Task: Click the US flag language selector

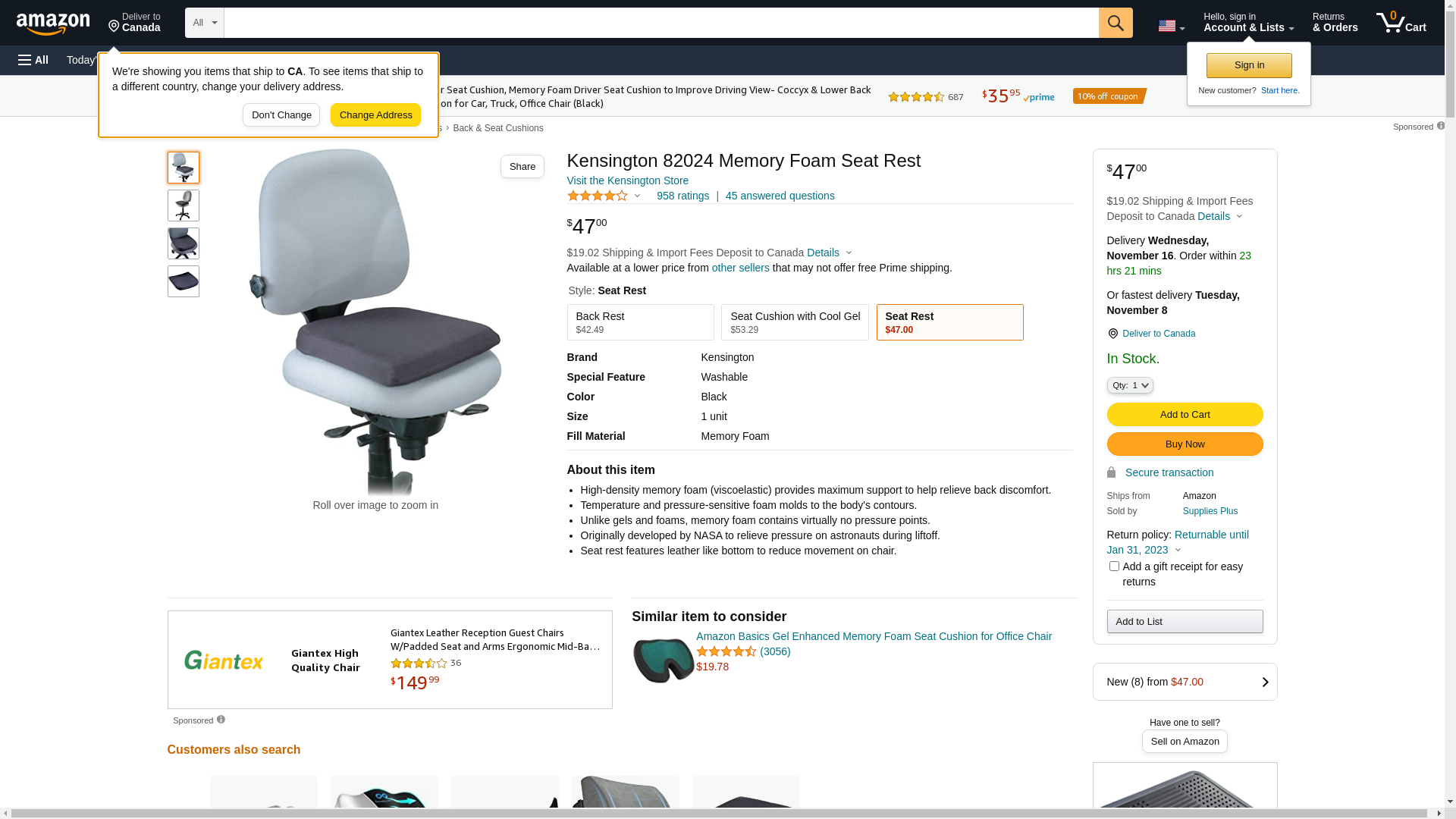Action: [x=1170, y=26]
